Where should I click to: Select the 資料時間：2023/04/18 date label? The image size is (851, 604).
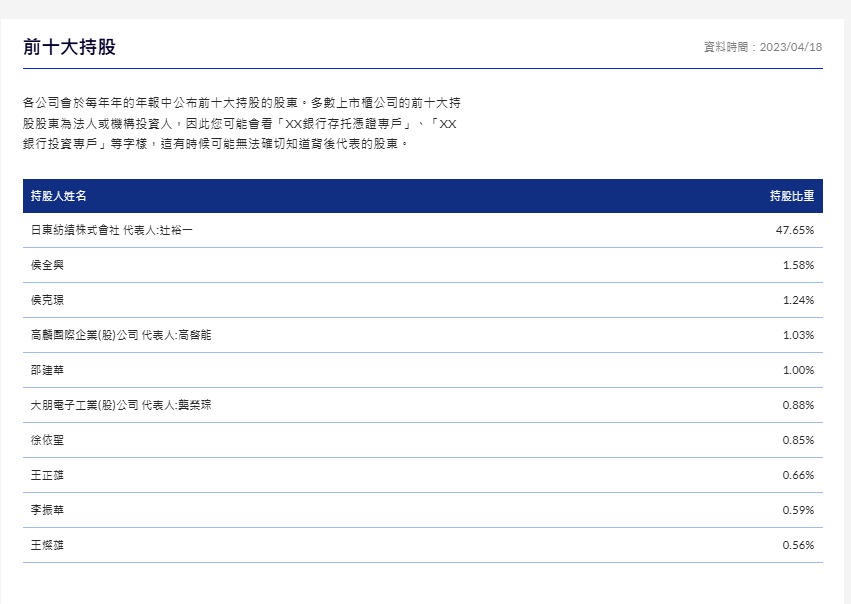click(x=763, y=47)
